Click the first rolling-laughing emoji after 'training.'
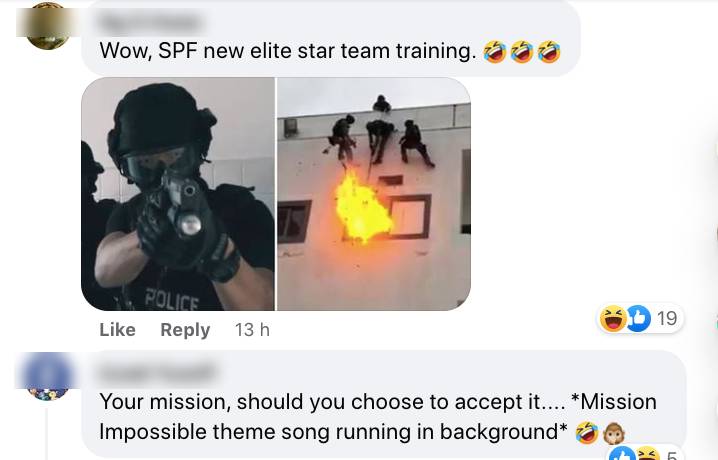 [x=495, y=51]
